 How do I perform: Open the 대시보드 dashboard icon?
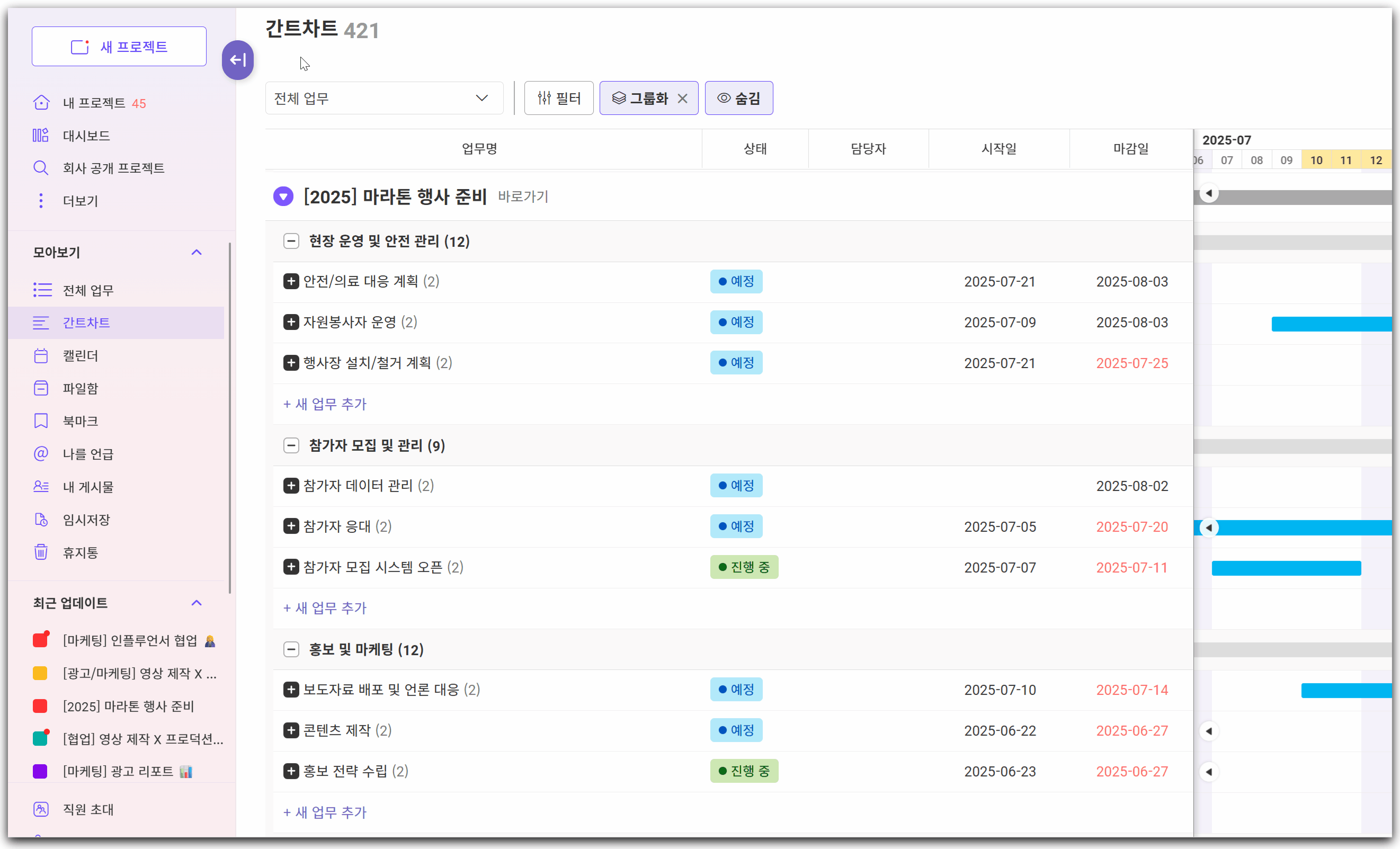click(x=41, y=135)
